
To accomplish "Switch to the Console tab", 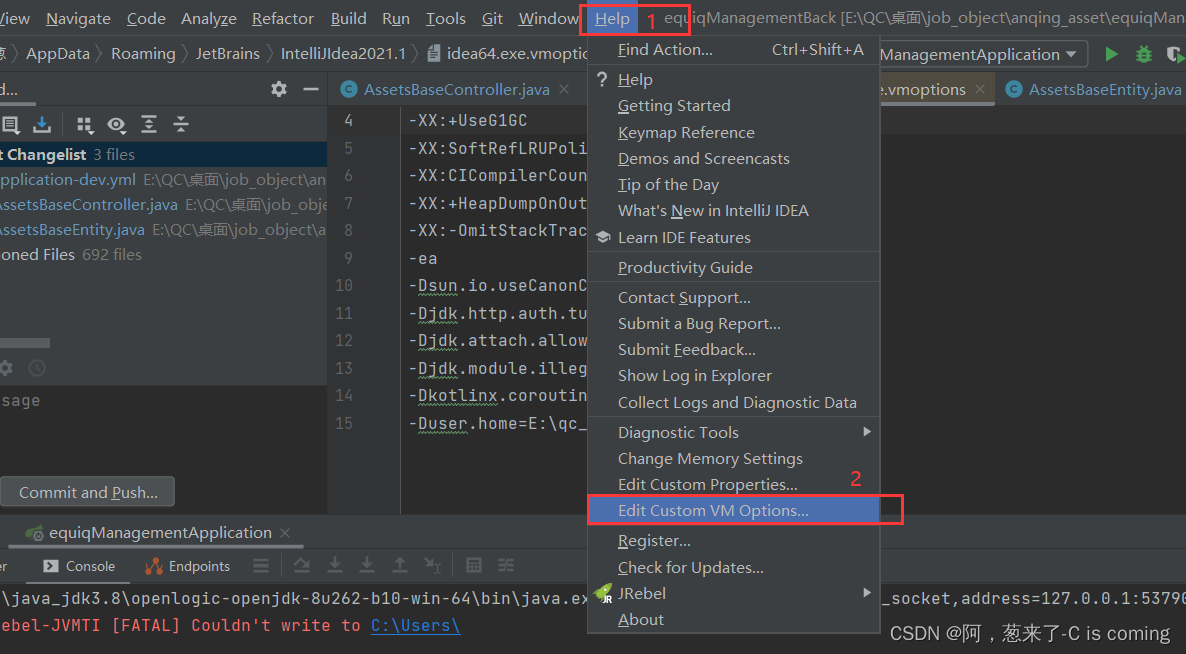I will 79,566.
